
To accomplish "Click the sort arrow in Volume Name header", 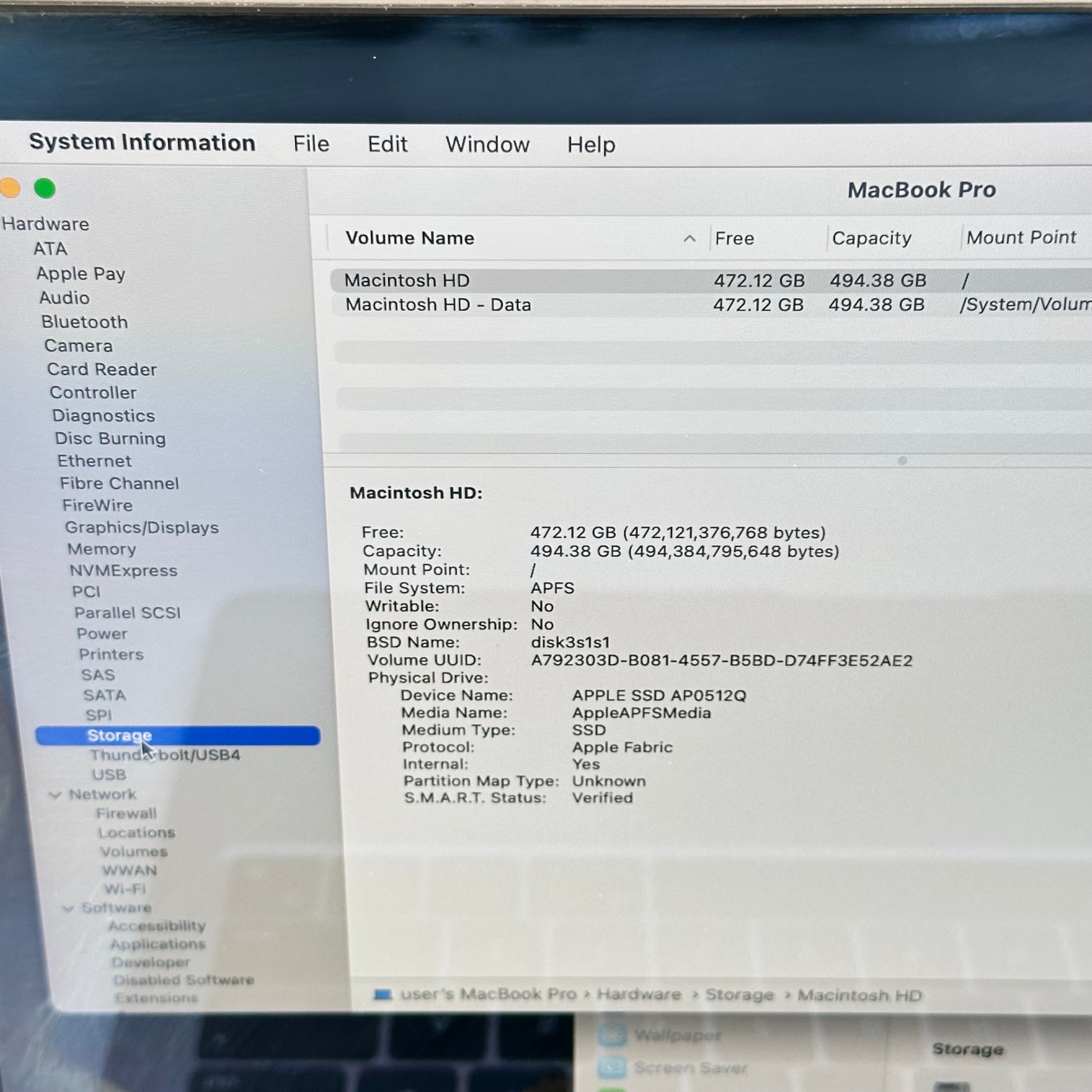I will click(x=689, y=238).
